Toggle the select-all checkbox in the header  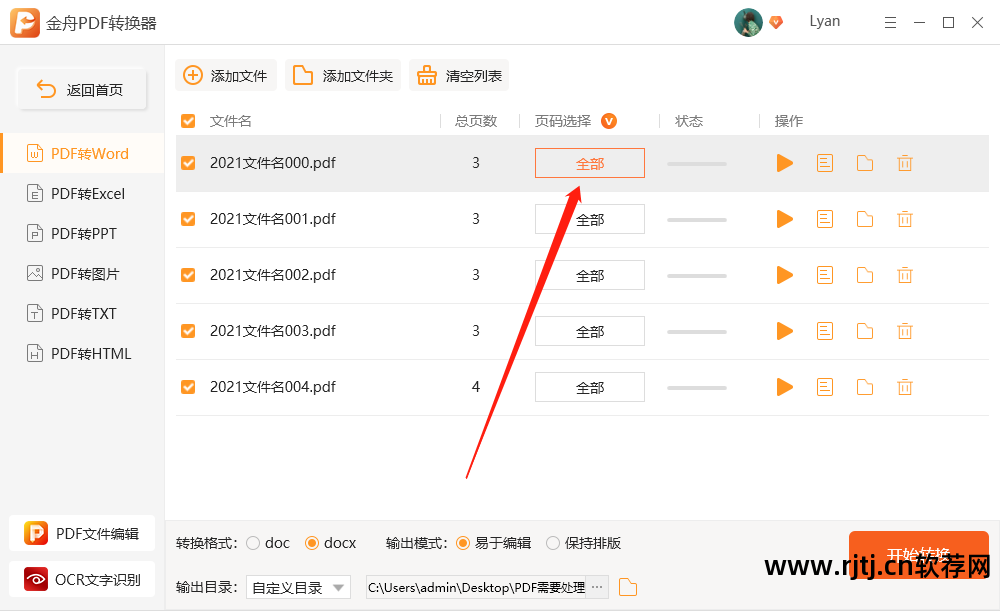point(187,120)
